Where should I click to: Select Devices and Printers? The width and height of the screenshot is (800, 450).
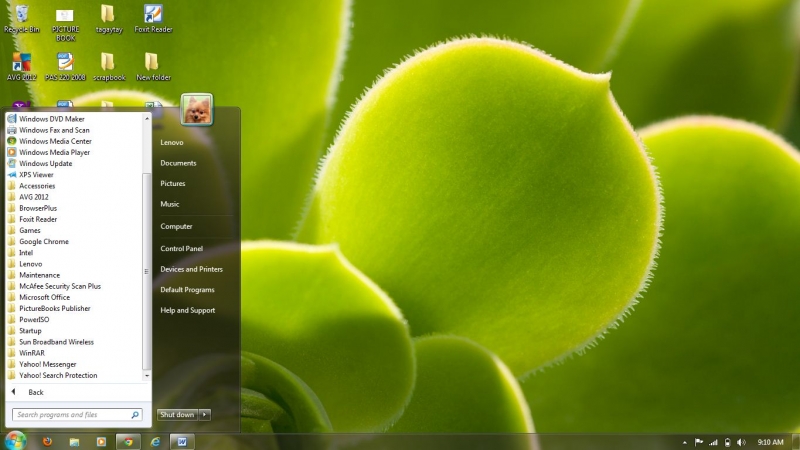pyautogui.click(x=191, y=269)
